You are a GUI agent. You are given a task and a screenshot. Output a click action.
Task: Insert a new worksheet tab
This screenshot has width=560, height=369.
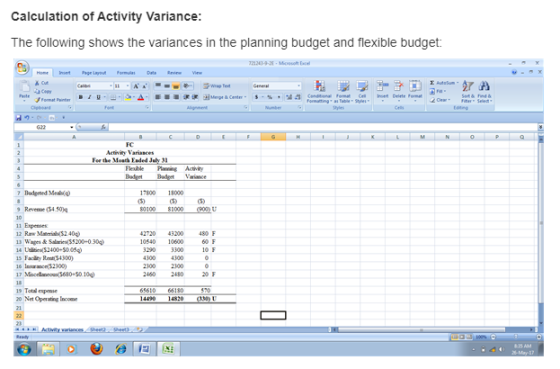pyautogui.click(x=139, y=329)
